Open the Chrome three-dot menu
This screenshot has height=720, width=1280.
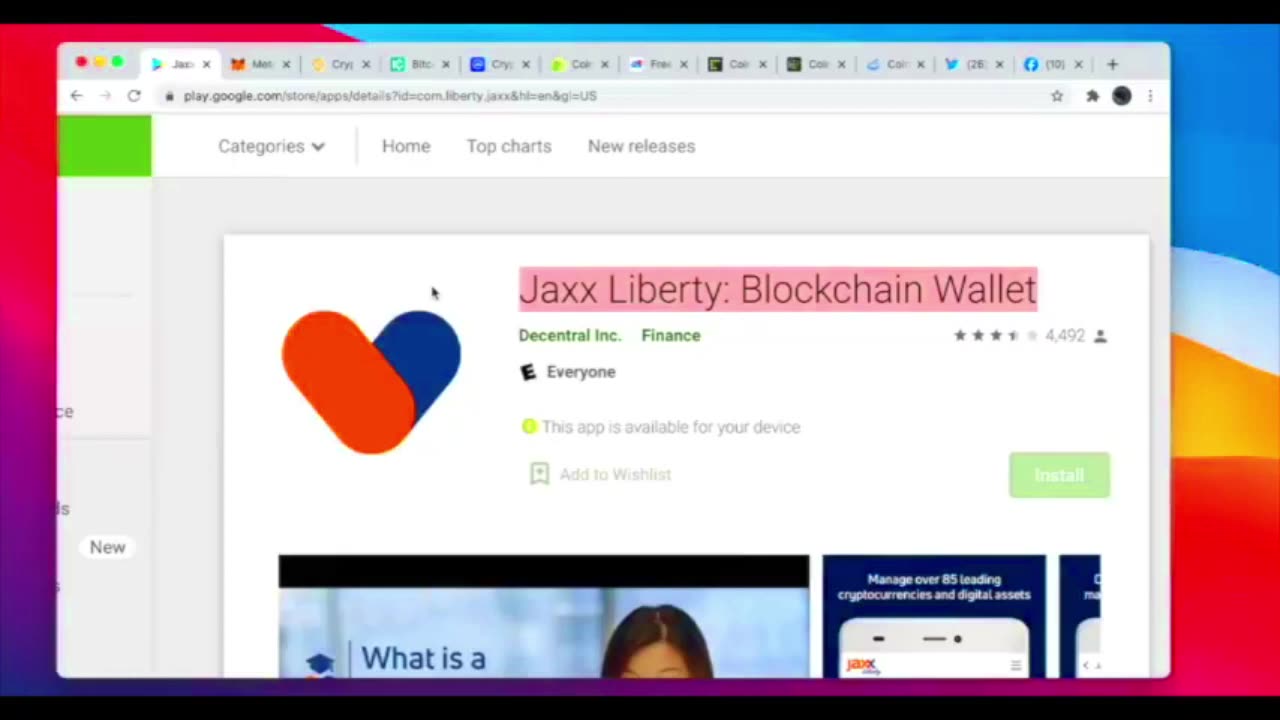(x=1150, y=96)
